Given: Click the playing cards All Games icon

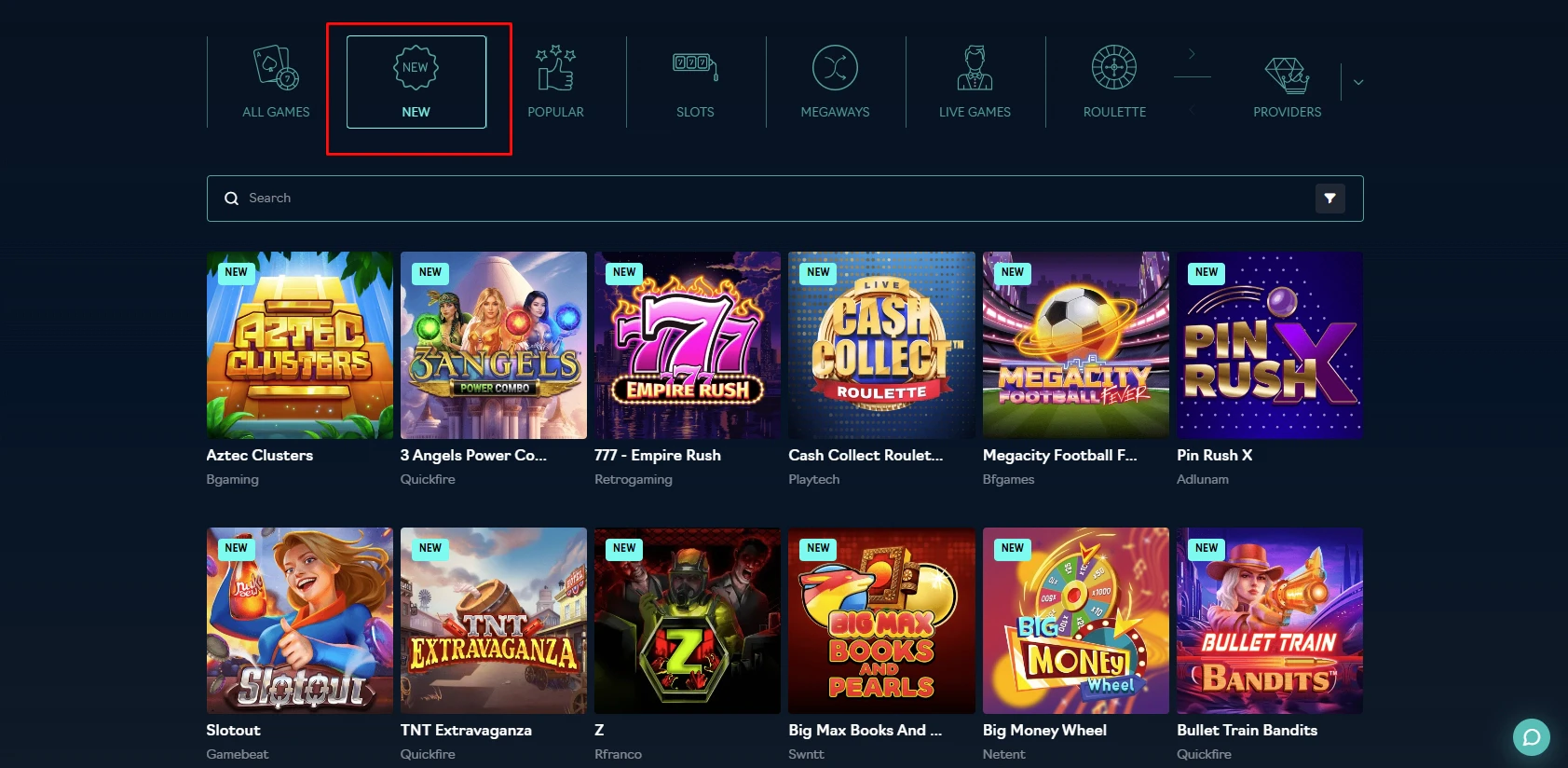Looking at the screenshot, I should coord(277,67).
